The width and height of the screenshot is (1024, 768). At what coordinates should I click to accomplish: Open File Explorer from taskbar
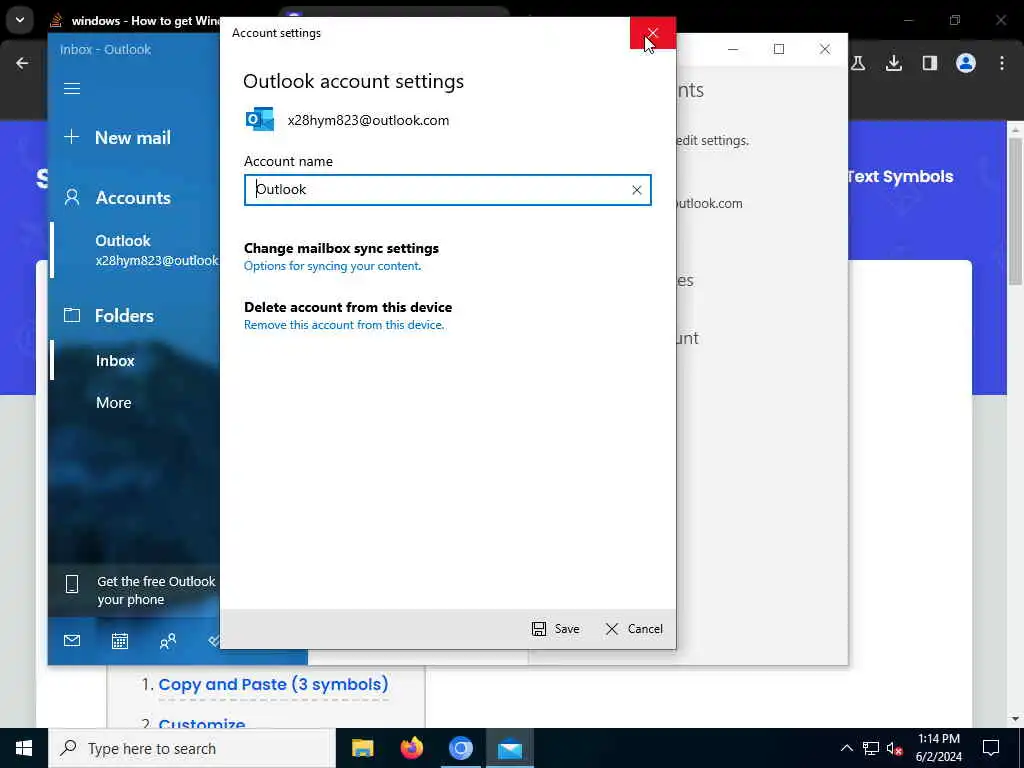click(x=362, y=748)
